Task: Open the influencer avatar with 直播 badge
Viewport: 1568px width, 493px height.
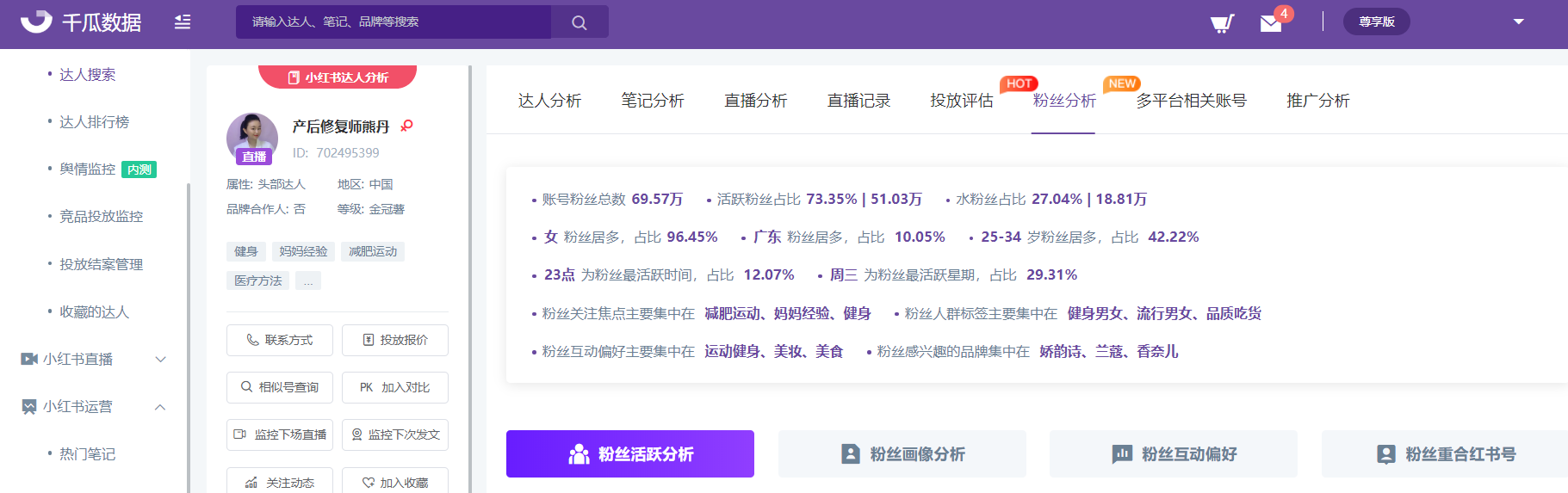Action: (252, 138)
